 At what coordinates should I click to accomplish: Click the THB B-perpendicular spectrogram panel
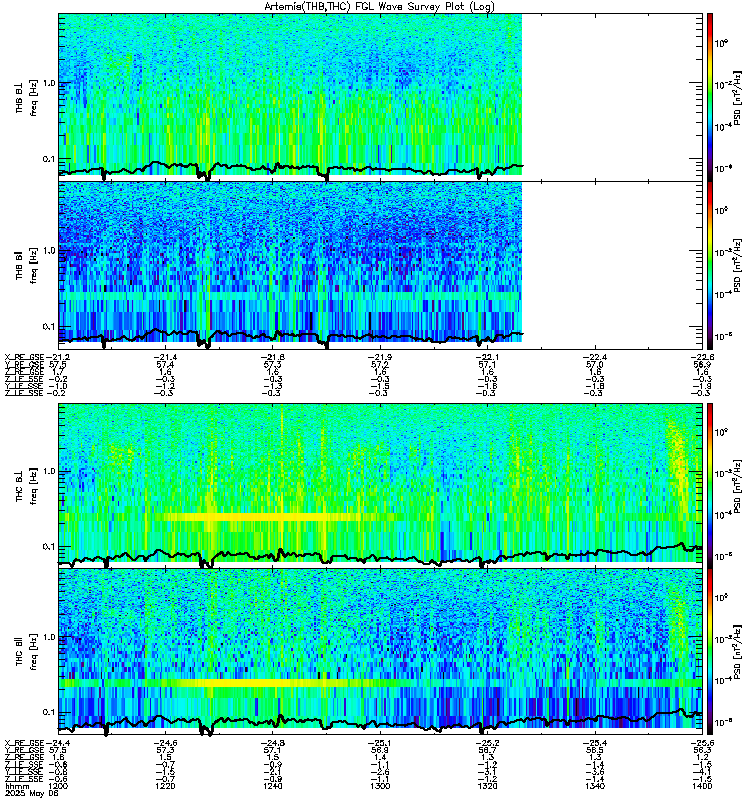coord(380,97)
